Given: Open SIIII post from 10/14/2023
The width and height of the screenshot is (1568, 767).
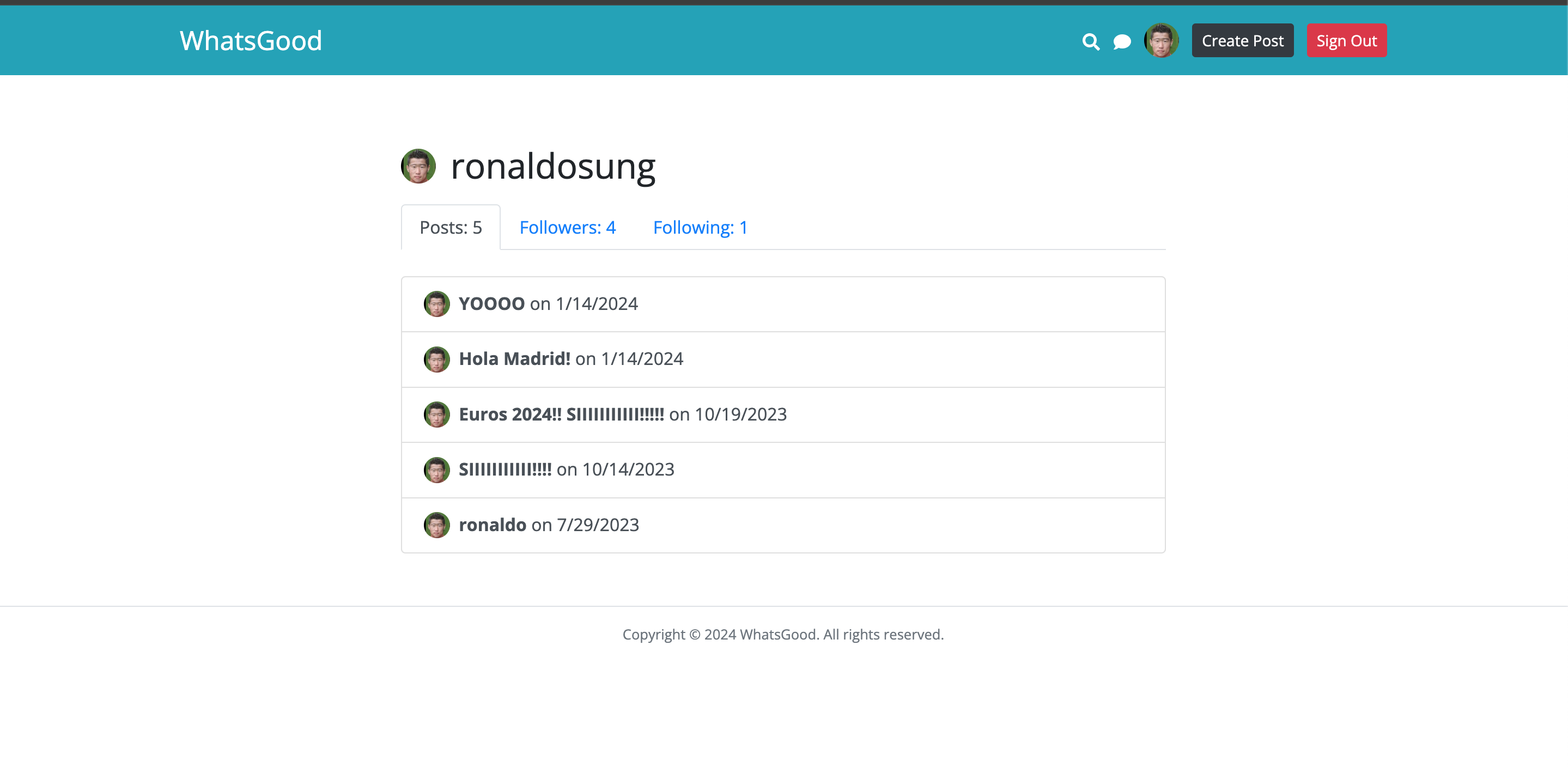Looking at the screenshot, I should pyautogui.click(x=505, y=470).
